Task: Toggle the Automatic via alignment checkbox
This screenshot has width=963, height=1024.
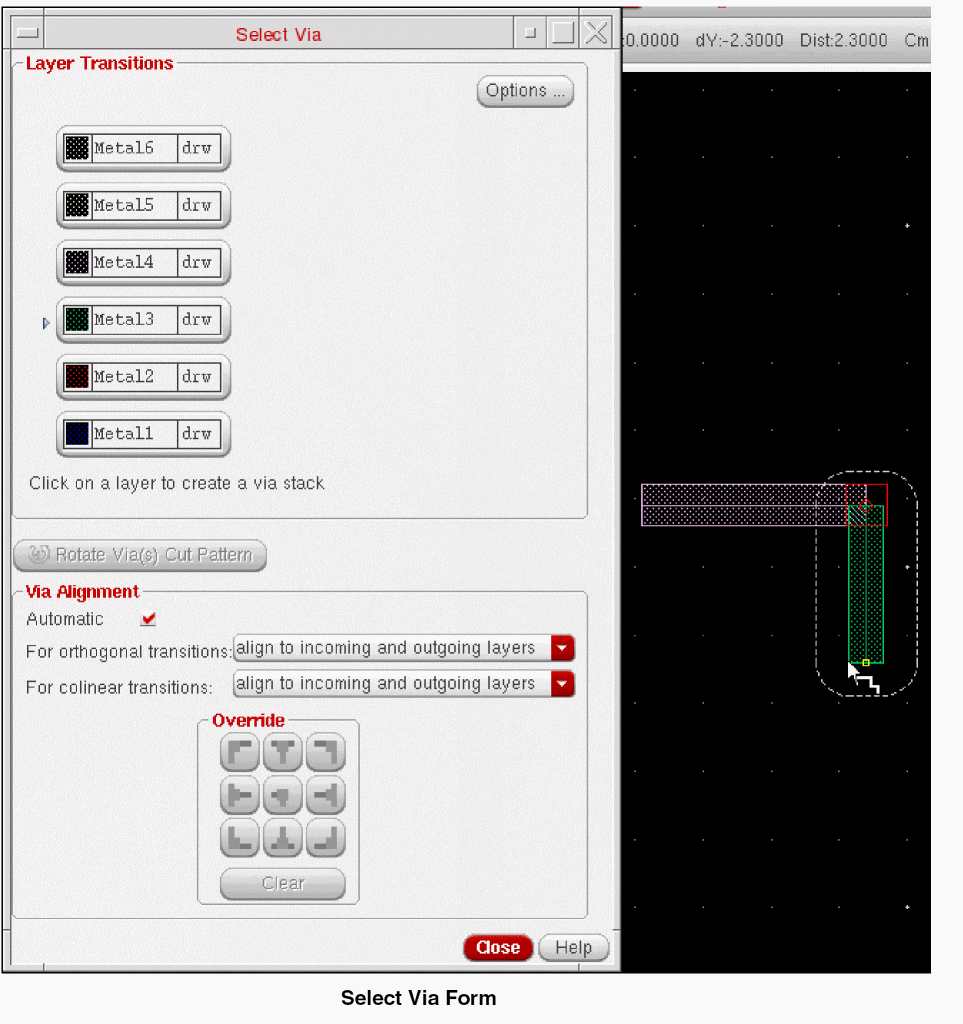Action: [148, 618]
